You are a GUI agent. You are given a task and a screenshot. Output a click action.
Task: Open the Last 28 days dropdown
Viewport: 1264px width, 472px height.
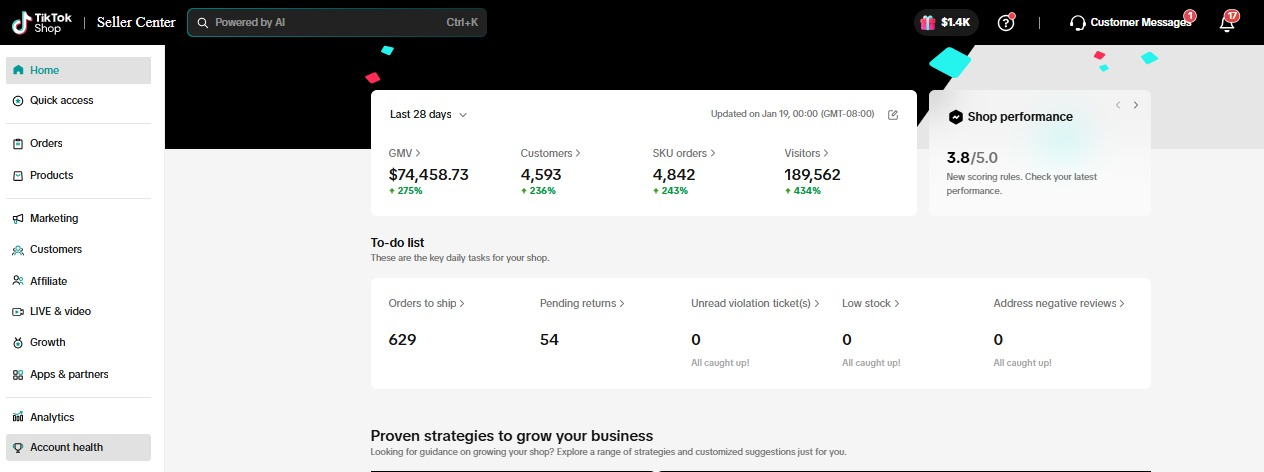[428, 114]
